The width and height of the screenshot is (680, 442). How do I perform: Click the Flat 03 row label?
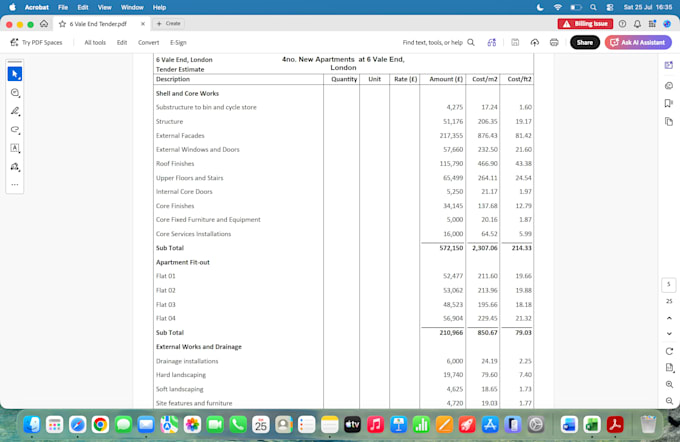[166, 304]
